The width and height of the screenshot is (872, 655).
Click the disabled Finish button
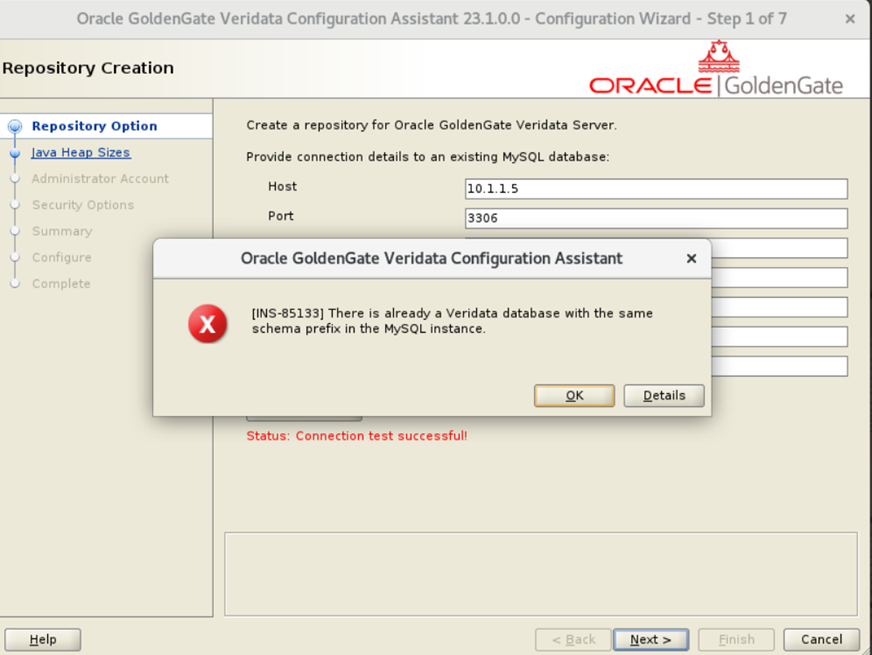pyautogui.click(x=736, y=639)
